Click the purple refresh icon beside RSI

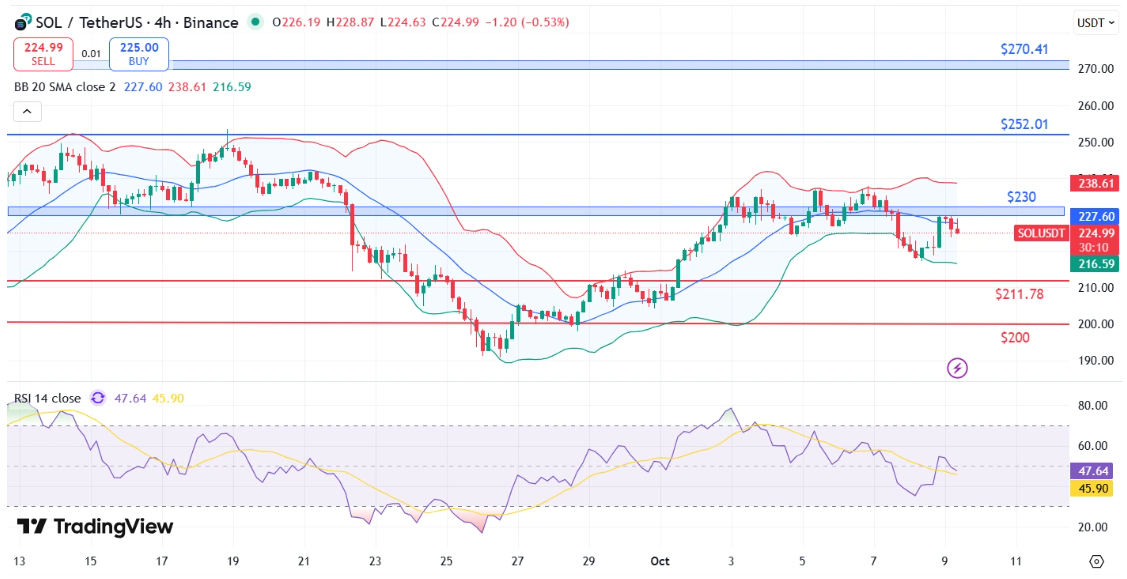tap(98, 398)
